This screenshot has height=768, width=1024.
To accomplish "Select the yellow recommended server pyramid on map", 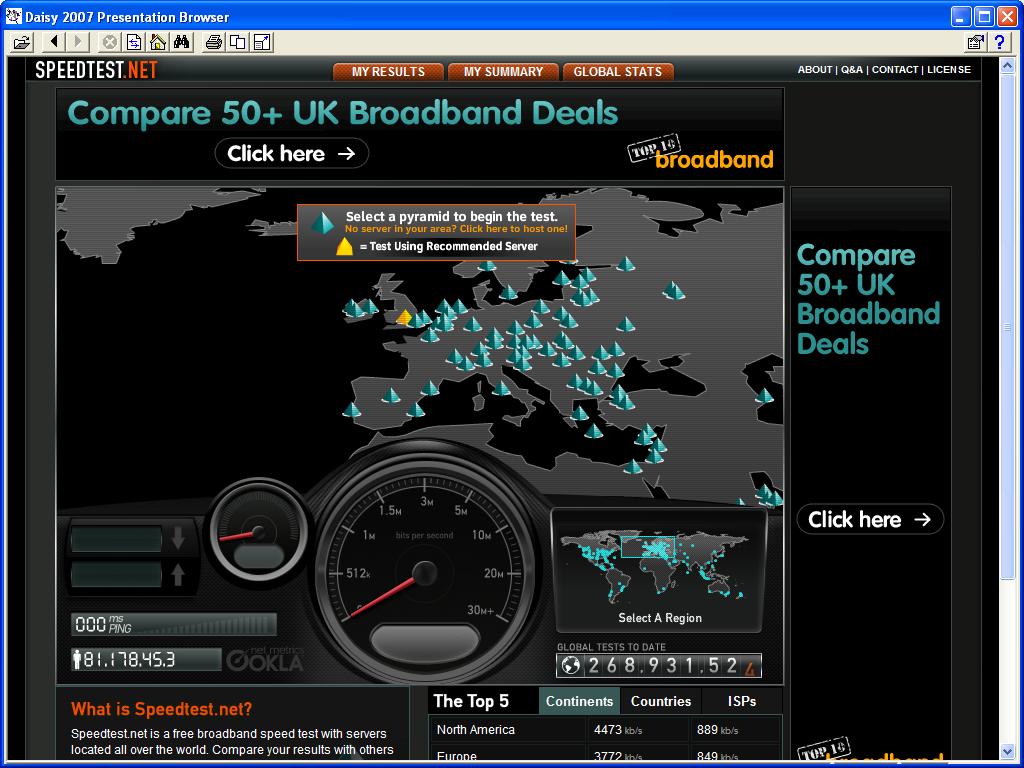I will coord(404,317).
